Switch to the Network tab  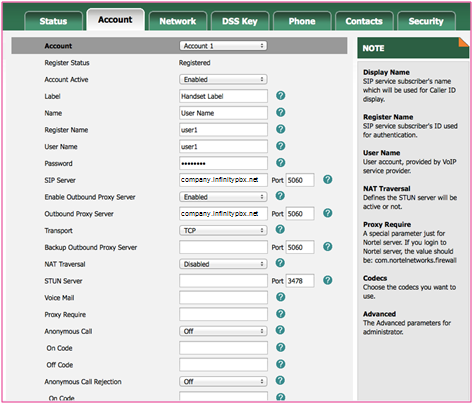tap(178, 21)
